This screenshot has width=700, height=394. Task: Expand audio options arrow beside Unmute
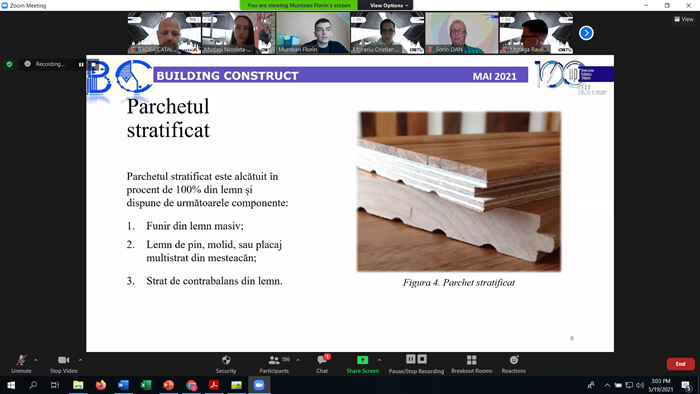click(x=36, y=360)
